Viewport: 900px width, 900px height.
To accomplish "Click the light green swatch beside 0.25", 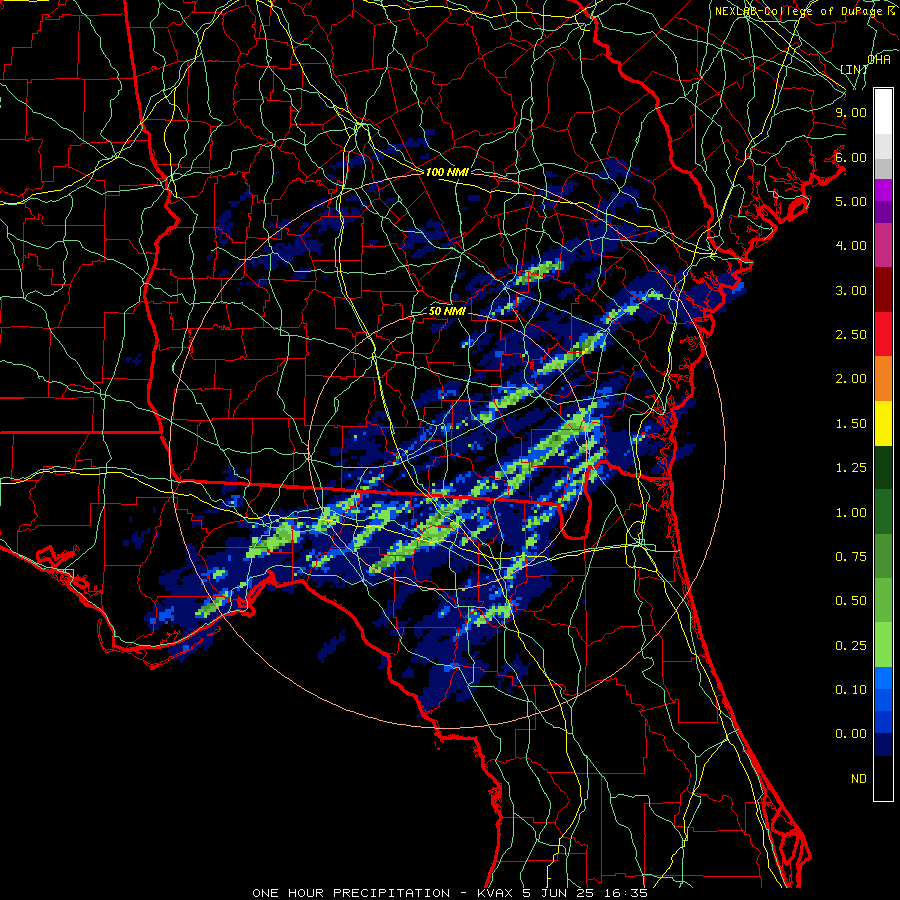I will pyautogui.click(x=883, y=645).
